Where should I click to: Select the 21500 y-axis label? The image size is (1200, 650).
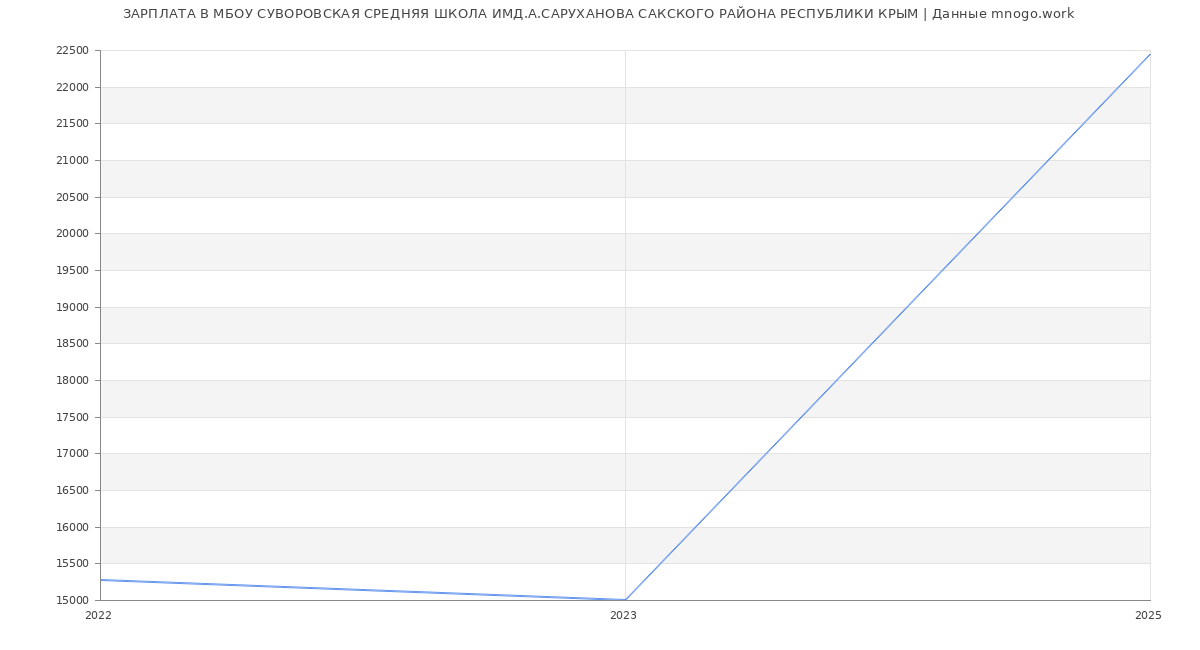(x=72, y=124)
